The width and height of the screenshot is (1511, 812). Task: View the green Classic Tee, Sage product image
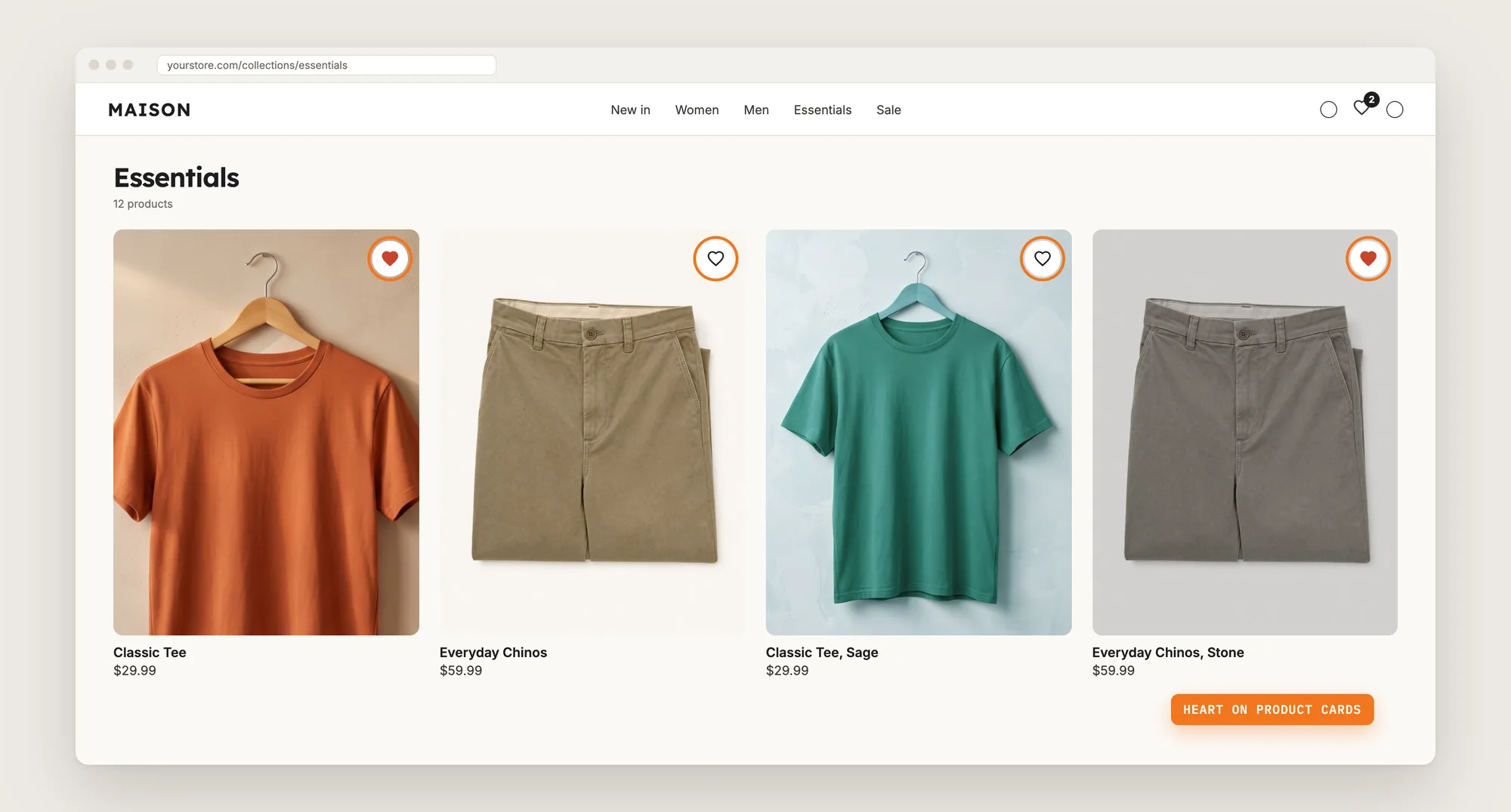click(919, 432)
